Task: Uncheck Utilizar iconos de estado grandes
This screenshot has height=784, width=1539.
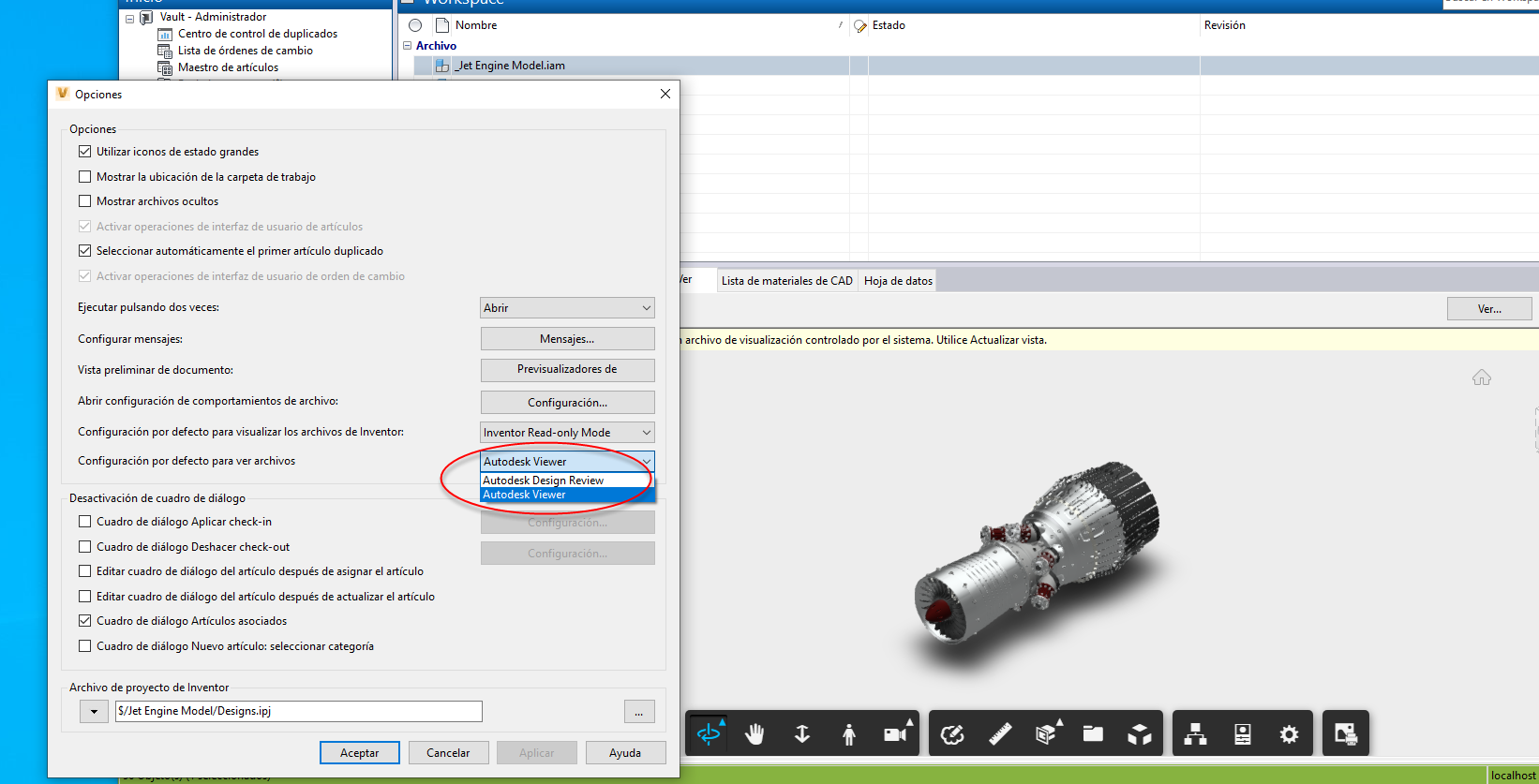Action: (x=85, y=152)
